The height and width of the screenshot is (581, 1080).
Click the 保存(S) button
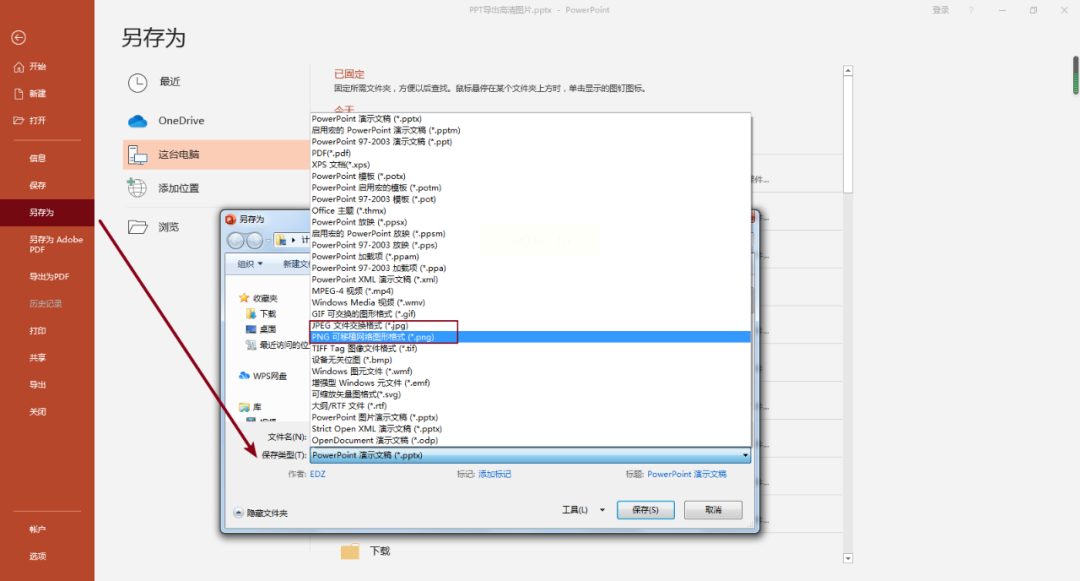[x=645, y=510]
